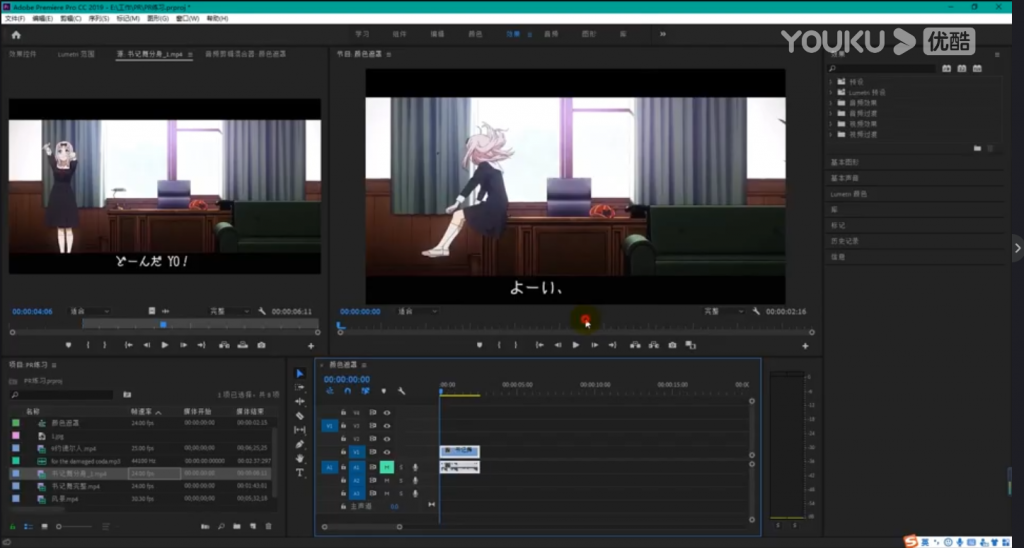
Task: Click Export Frame camera in Program monitor
Action: tap(673, 345)
